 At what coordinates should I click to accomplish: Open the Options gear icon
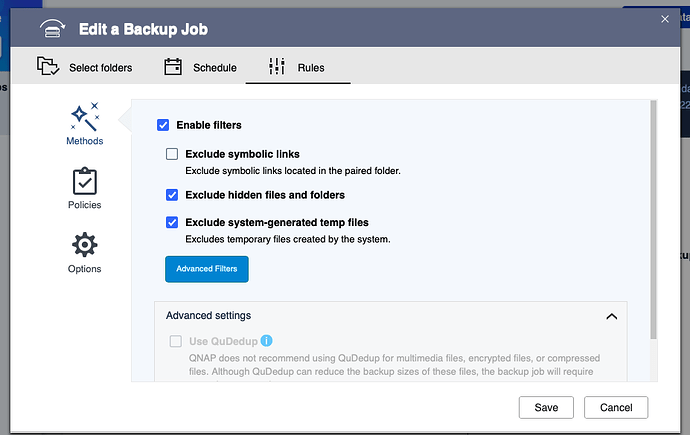click(x=85, y=245)
